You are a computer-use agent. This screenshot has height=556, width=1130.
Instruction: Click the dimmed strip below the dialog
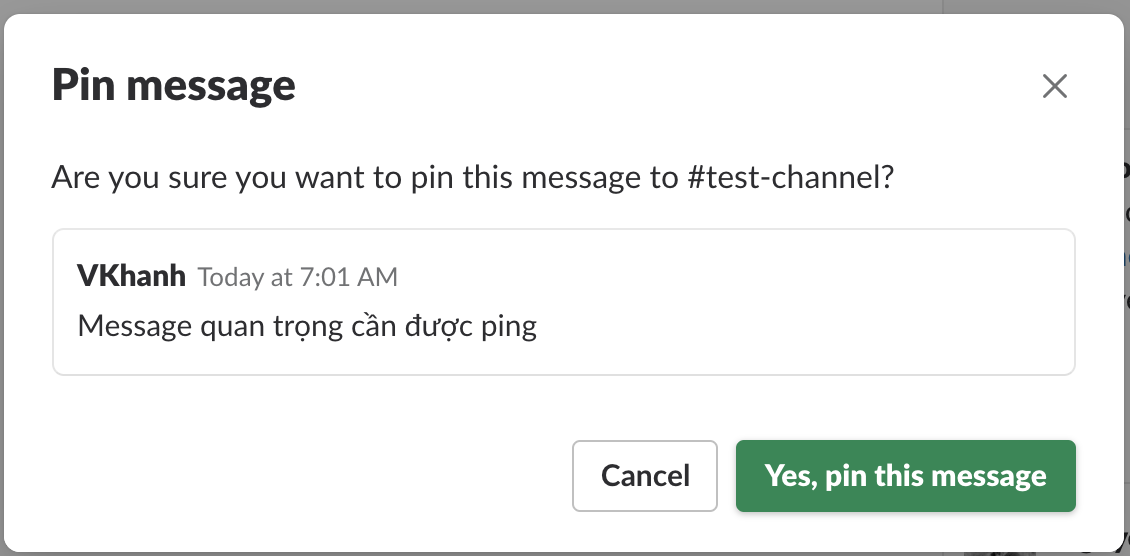coord(500,553)
